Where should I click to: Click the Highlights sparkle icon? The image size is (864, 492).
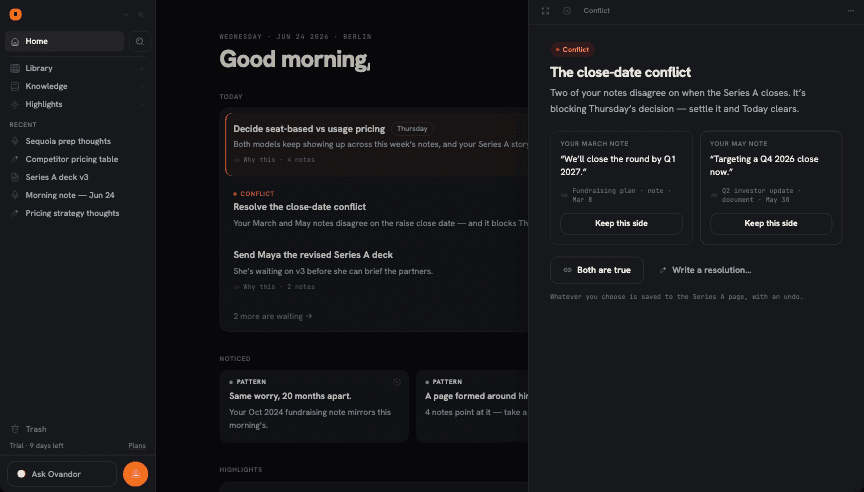pos(15,104)
